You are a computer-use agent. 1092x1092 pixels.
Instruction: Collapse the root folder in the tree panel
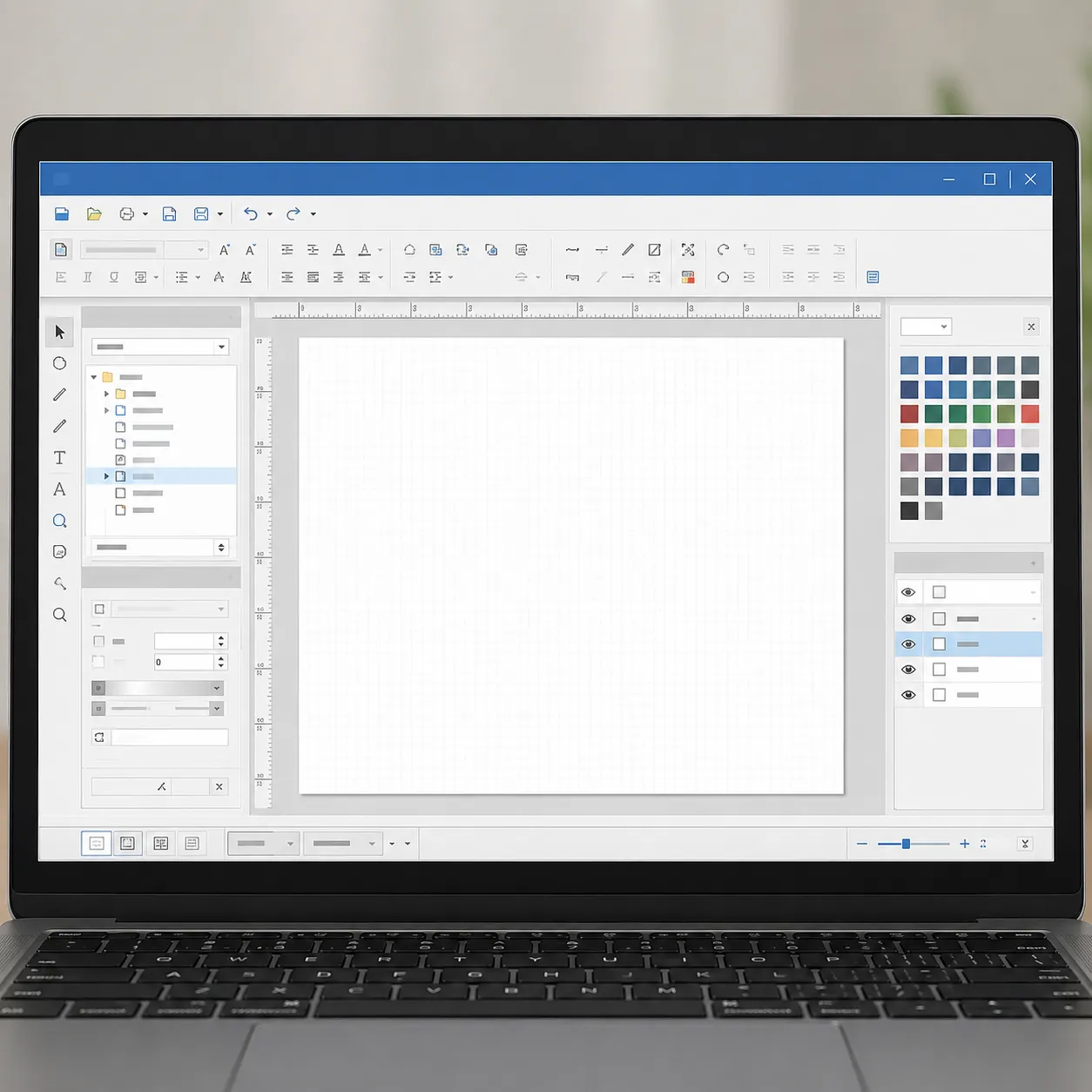(x=94, y=377)
